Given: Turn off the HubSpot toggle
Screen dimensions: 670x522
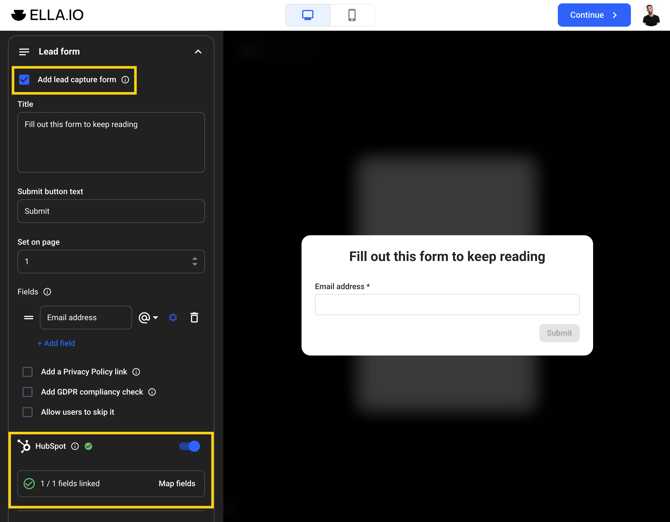Looking at the screenshot, I should click(189, 446).
